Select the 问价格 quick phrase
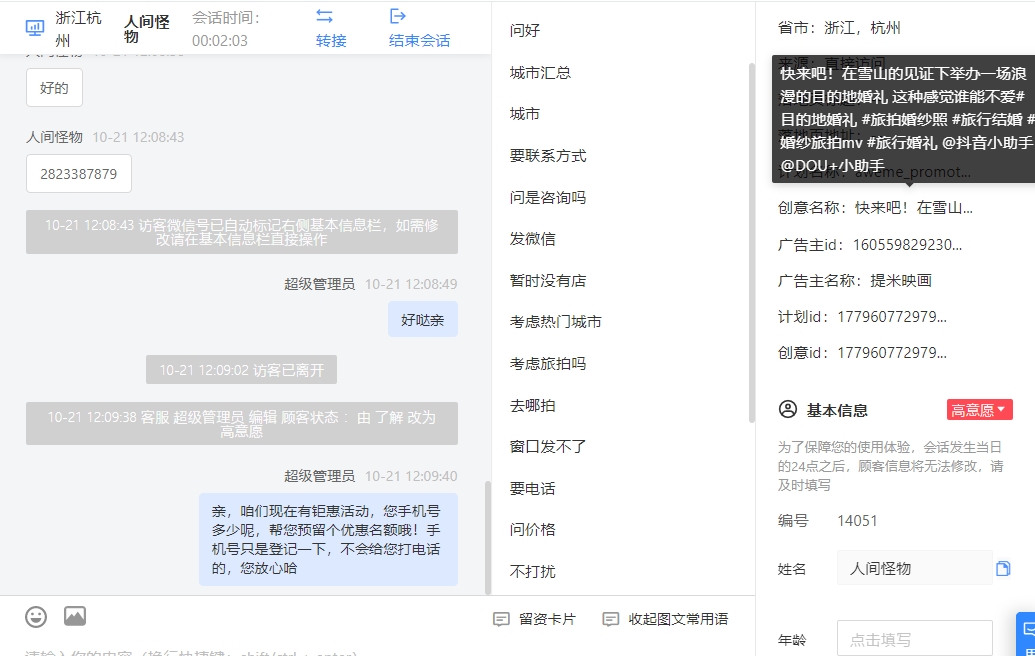The width and height of the screenshot is (1035, 656). (532, 529)
